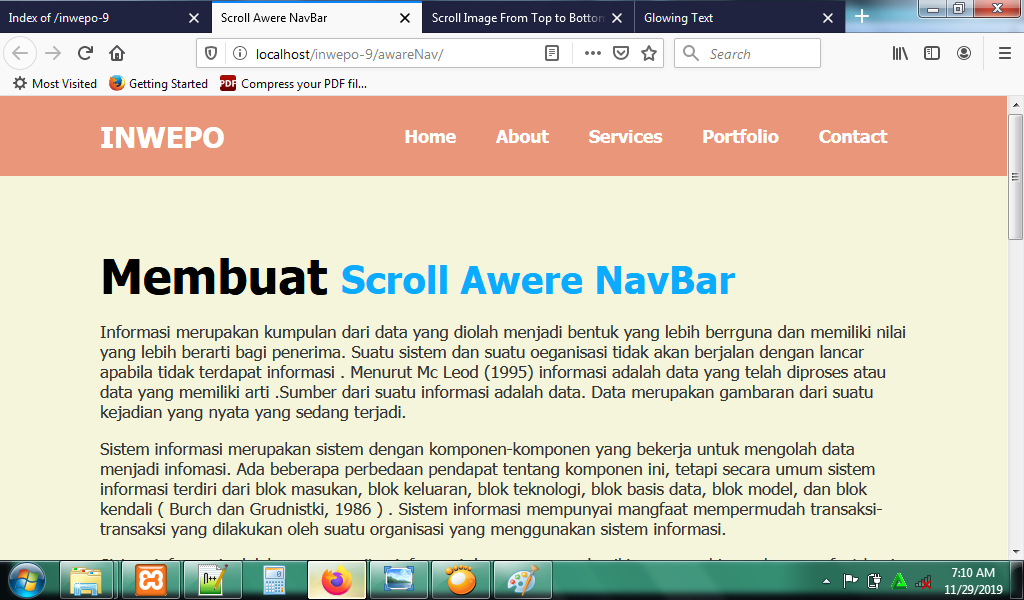Save page to Pocket
Image resolution: width=1024 pixels, height=600 pixels.
pyautogui.click(x=621, y=53)
